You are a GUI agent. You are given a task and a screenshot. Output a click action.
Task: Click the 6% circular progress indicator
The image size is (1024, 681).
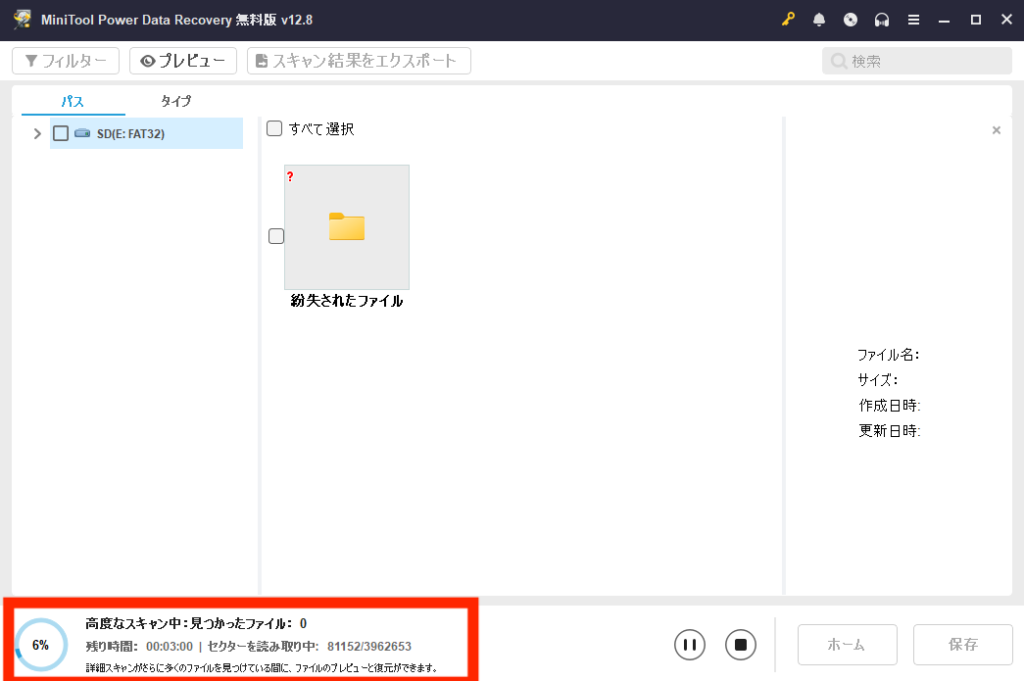click(x=41, y=645)
